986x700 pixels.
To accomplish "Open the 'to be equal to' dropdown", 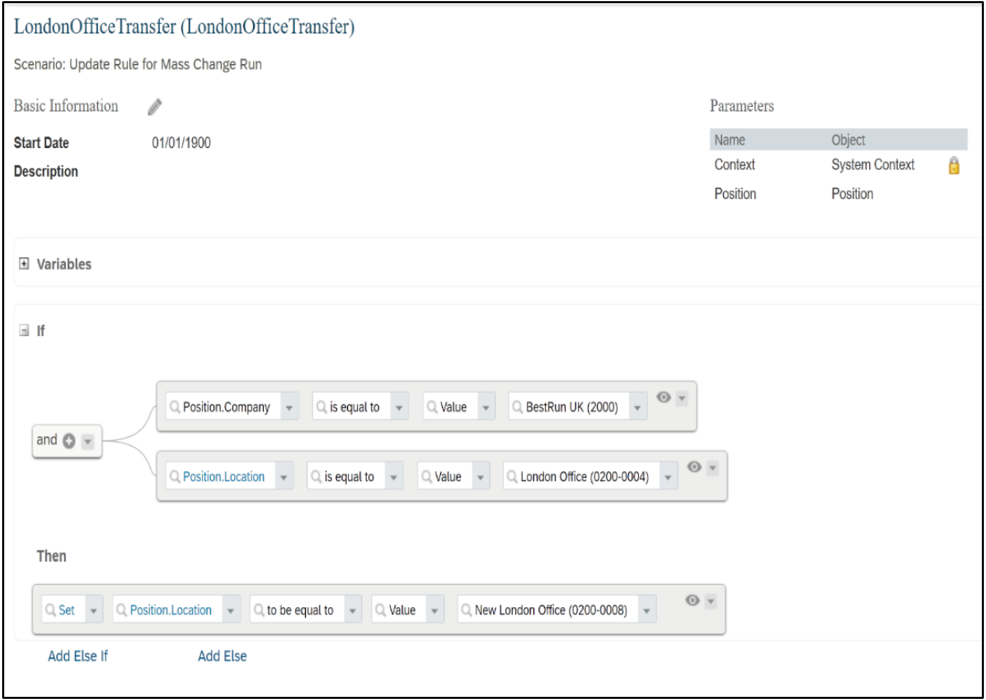I will click(x=352, y=610).
